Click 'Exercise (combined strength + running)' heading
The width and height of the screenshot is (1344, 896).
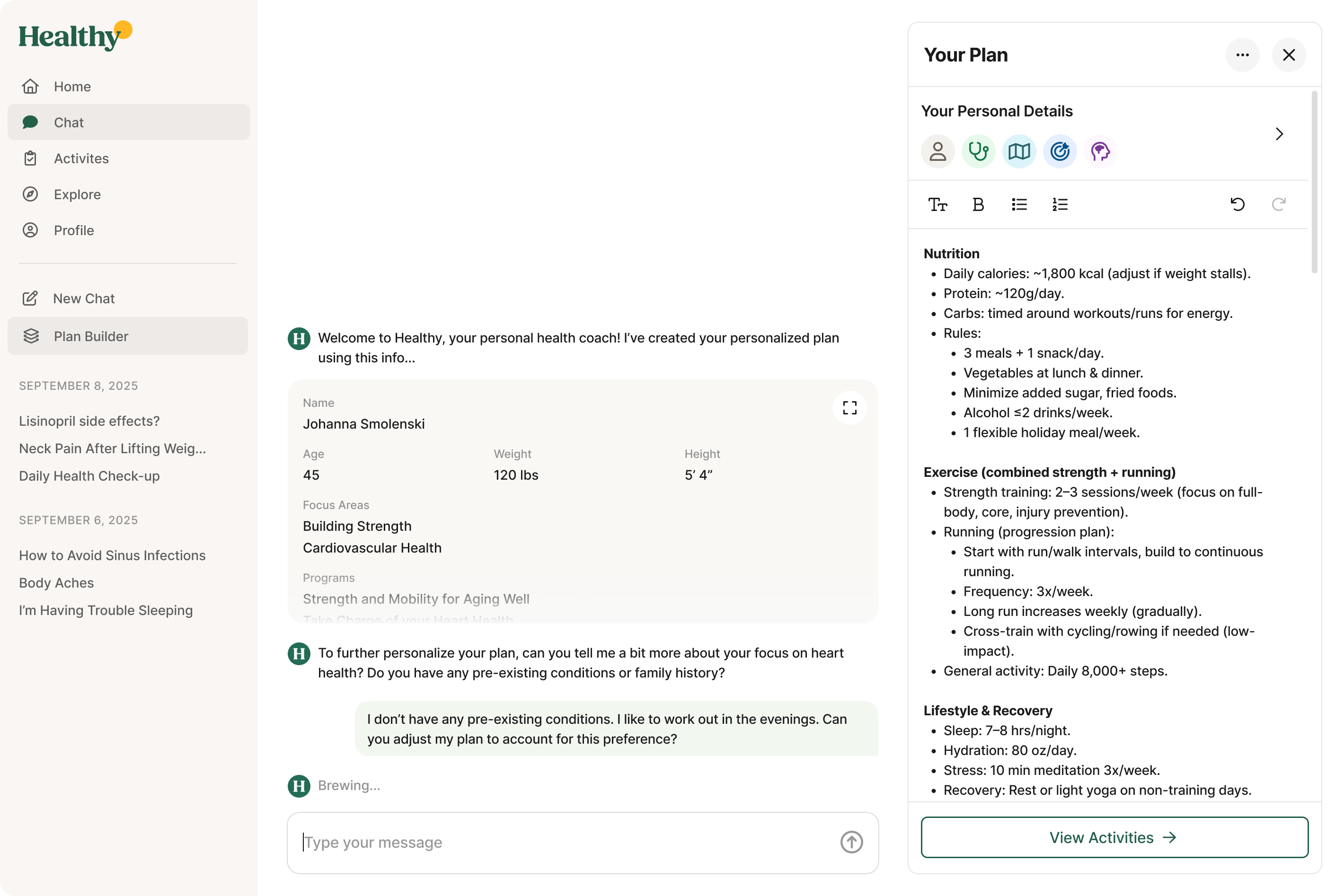[x=1050, y=472]
